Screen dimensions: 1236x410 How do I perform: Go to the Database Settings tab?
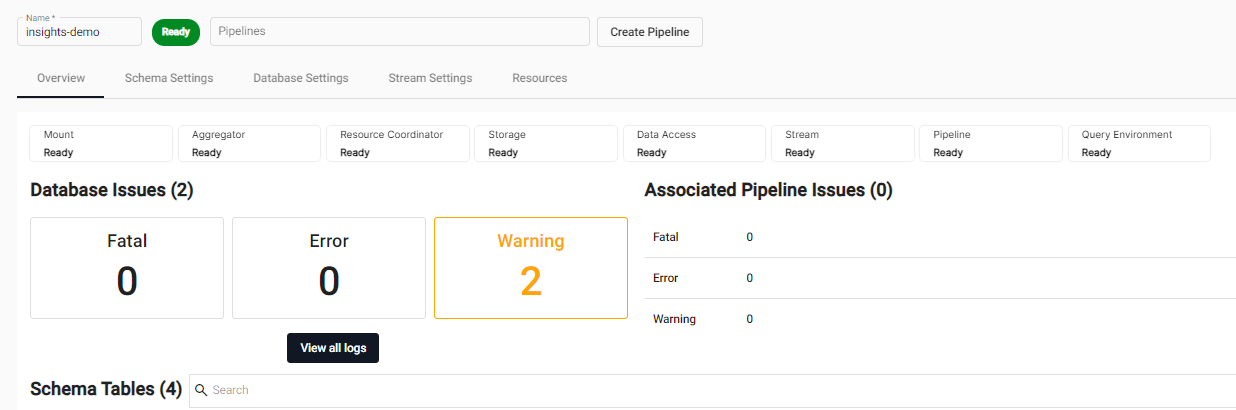[301, 78]
